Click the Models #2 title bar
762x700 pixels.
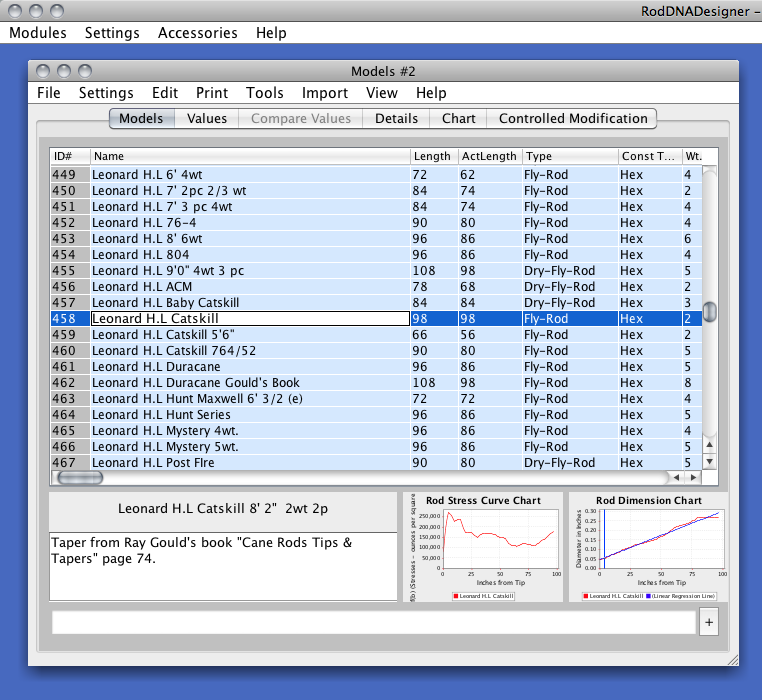(x=383, y=71)
